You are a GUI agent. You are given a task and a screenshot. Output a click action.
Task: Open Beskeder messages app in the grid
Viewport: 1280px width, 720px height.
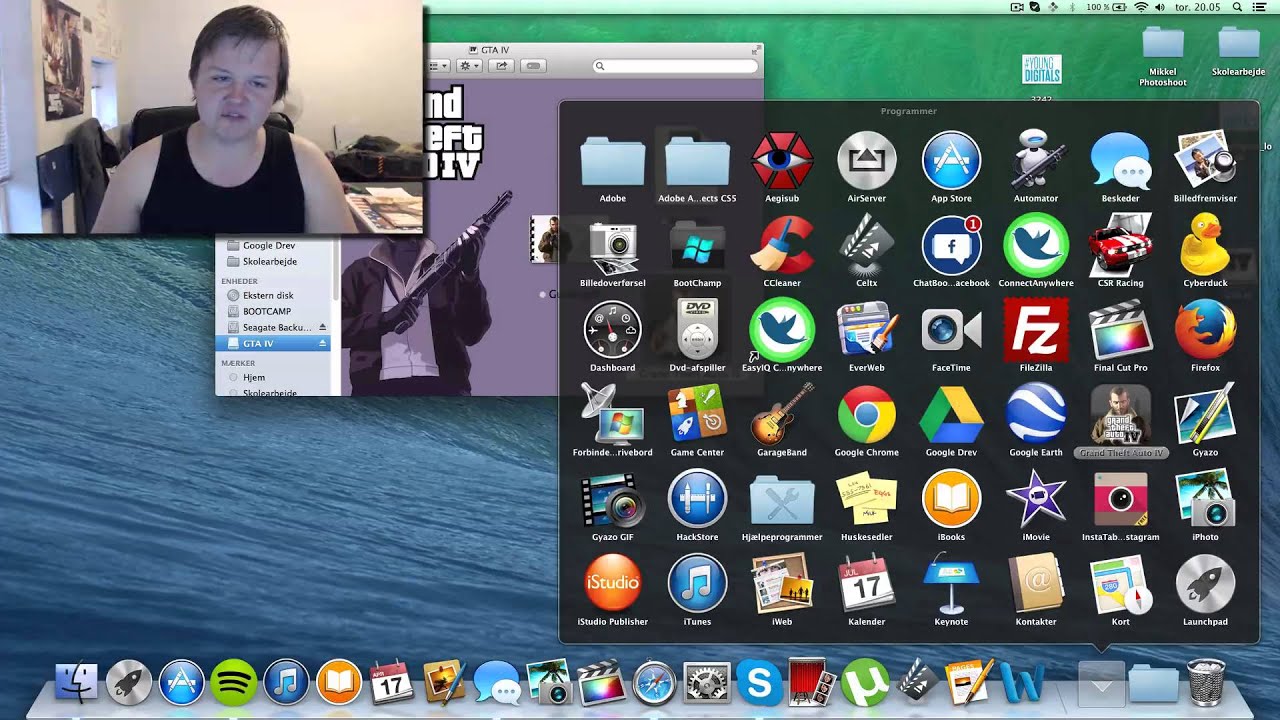tap(1120, 161)
